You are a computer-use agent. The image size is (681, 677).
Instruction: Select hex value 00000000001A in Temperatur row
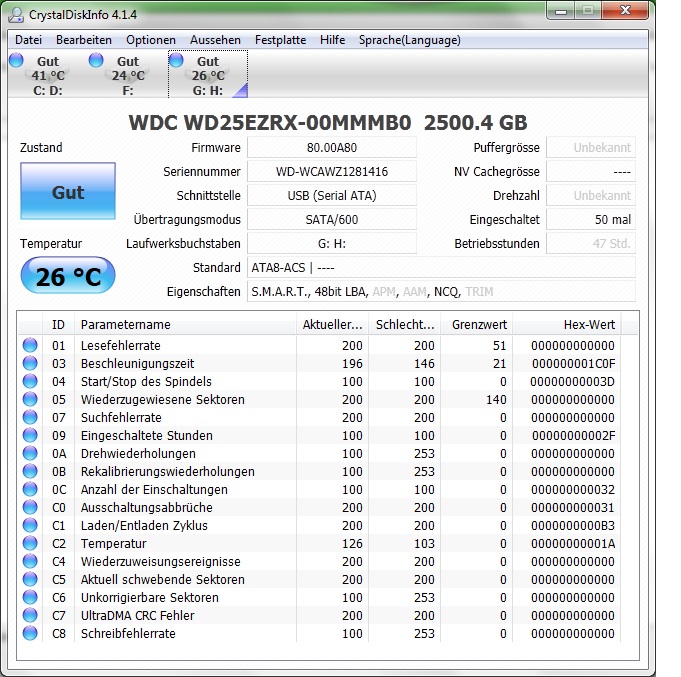coord(572,543)
